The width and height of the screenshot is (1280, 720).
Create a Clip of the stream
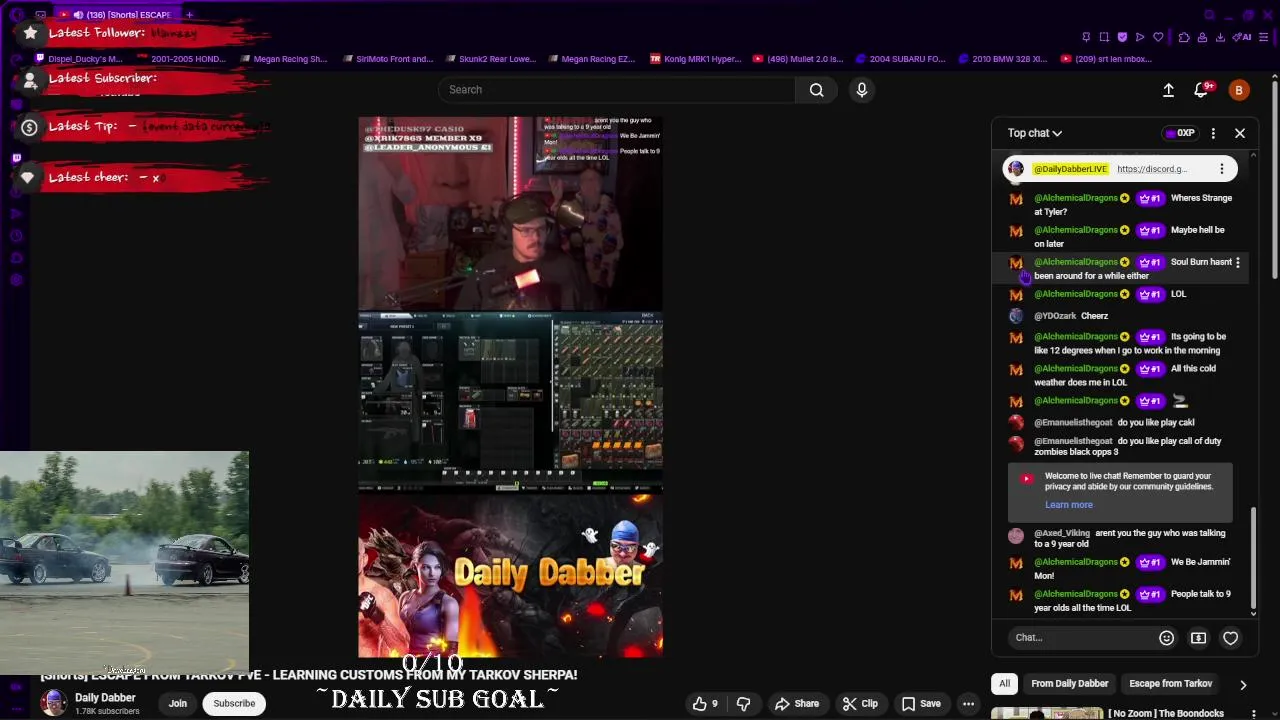(860, 704)
